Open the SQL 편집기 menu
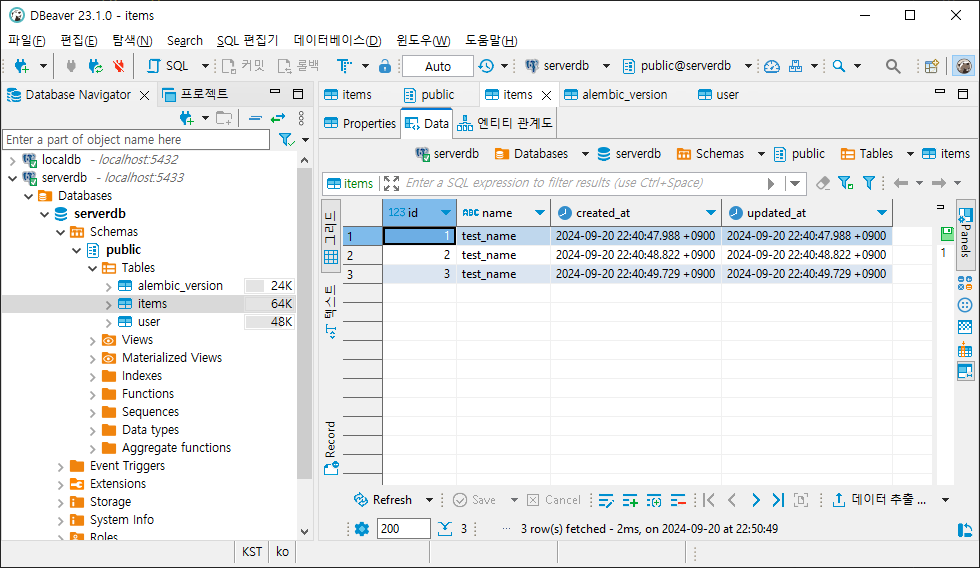Viewport: 980px width, 568px height. click(248, 41)
